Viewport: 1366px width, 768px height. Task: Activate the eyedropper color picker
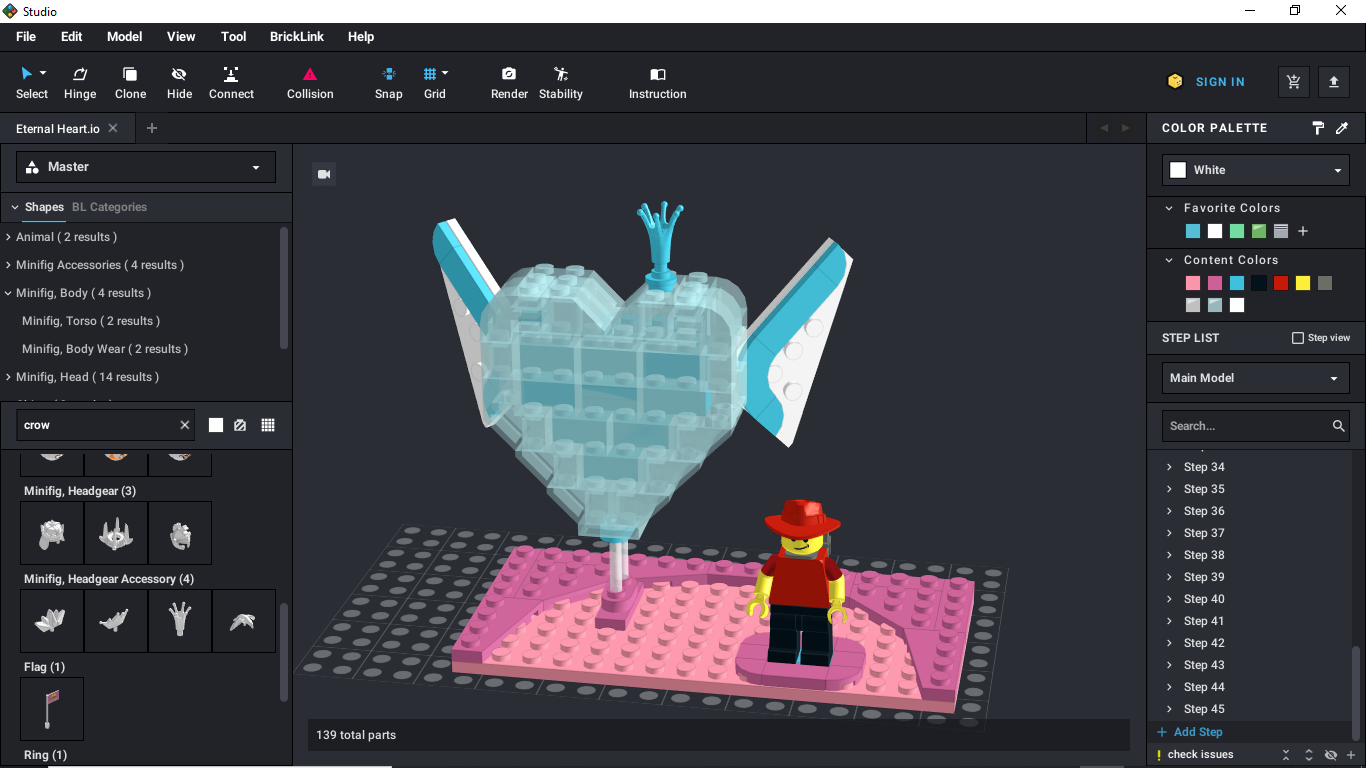1342,128
